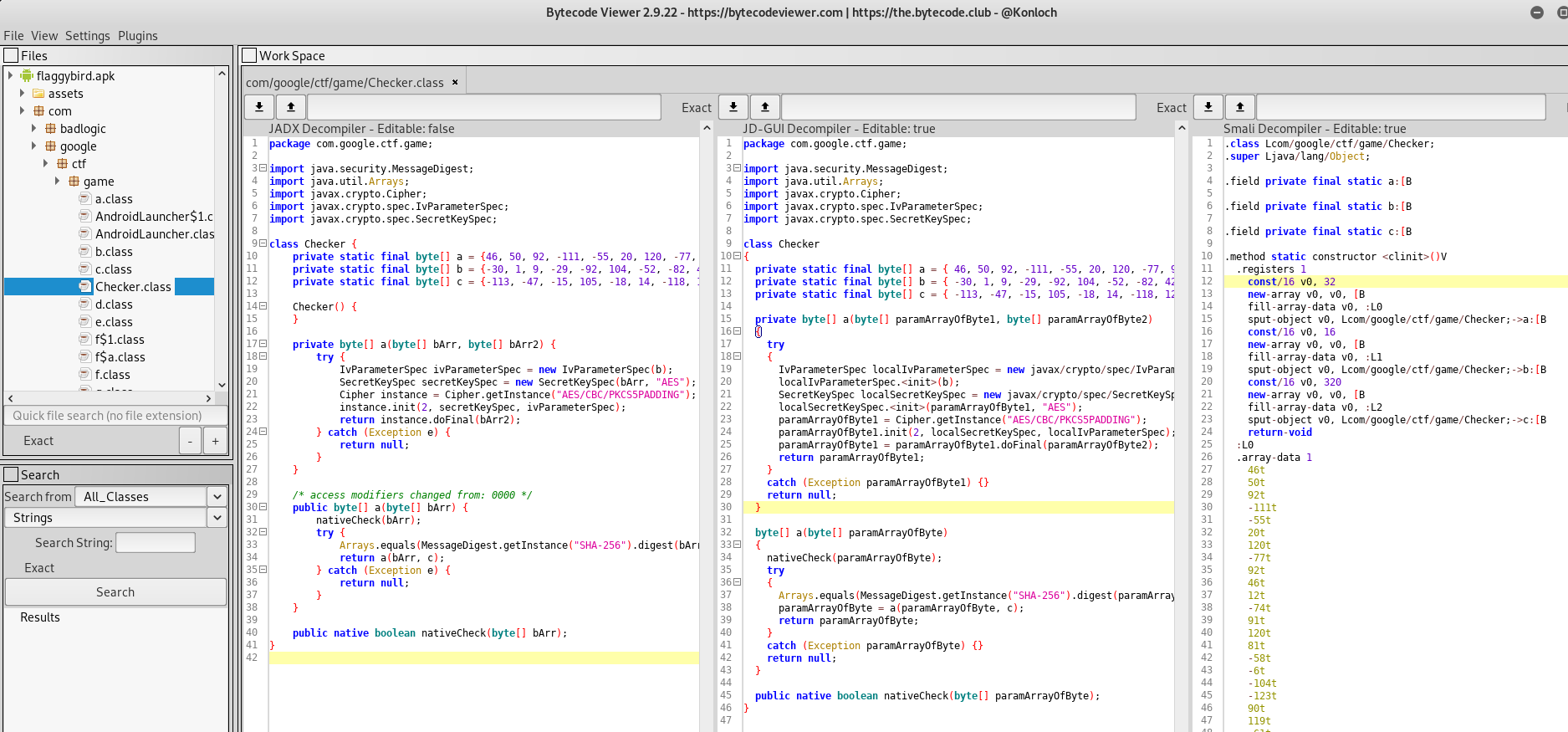Click the minus button beside Exact
1568x732 pixels.
[x=191, y=441]
